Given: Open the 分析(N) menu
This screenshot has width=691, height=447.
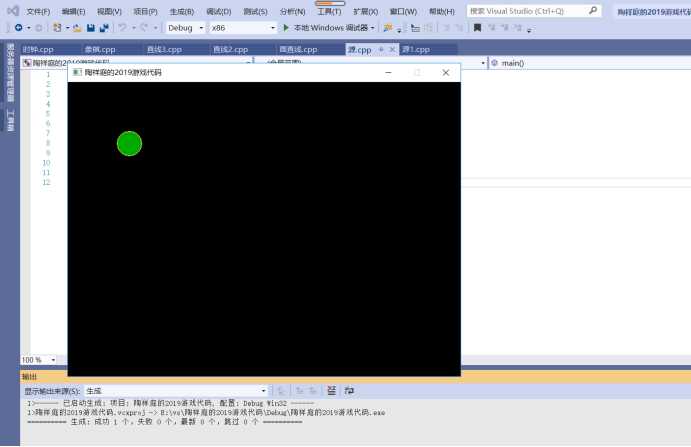Looking at the screenshot, I should click(292, 11).
